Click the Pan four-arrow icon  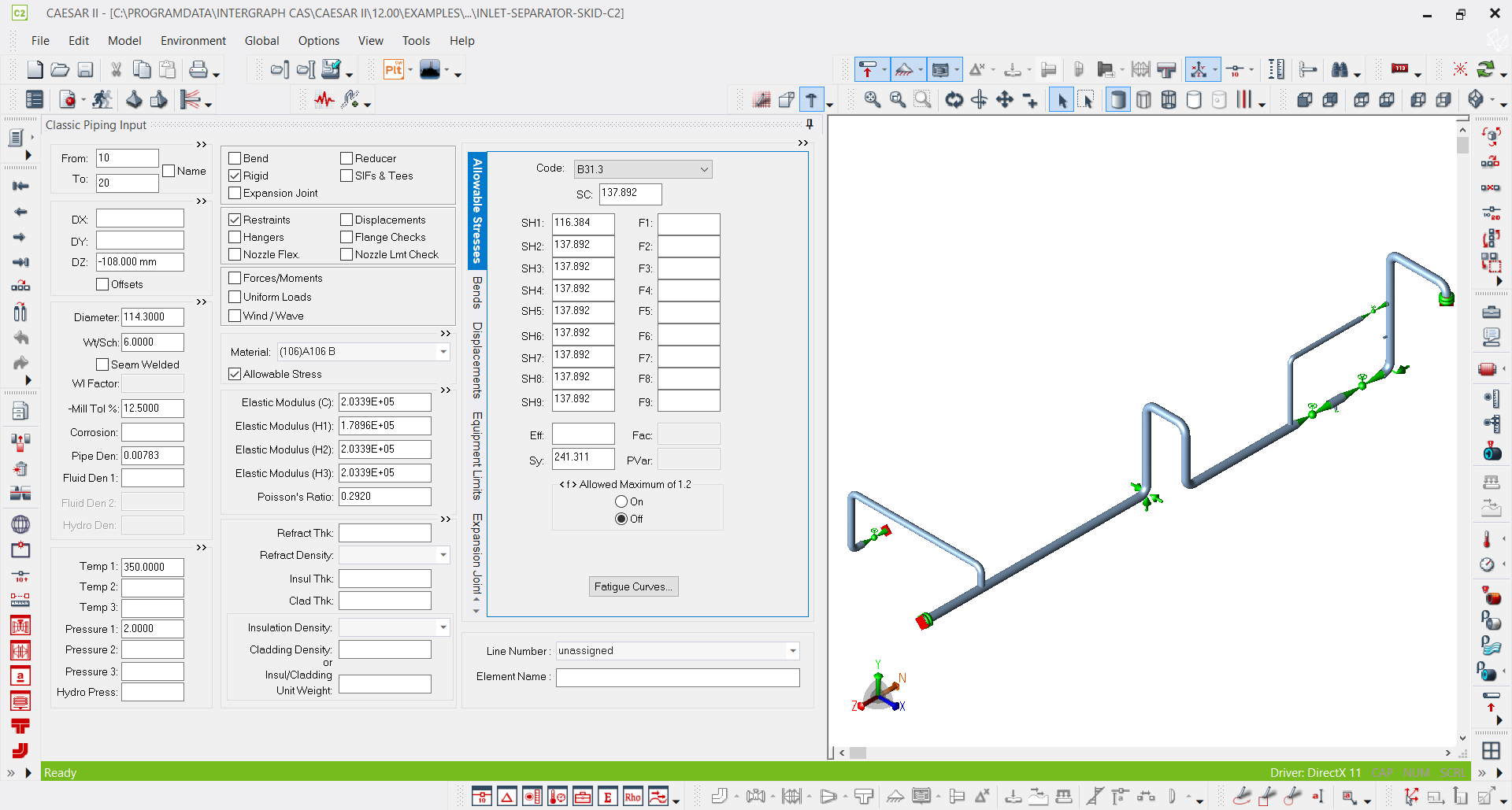coord(1005,99)
